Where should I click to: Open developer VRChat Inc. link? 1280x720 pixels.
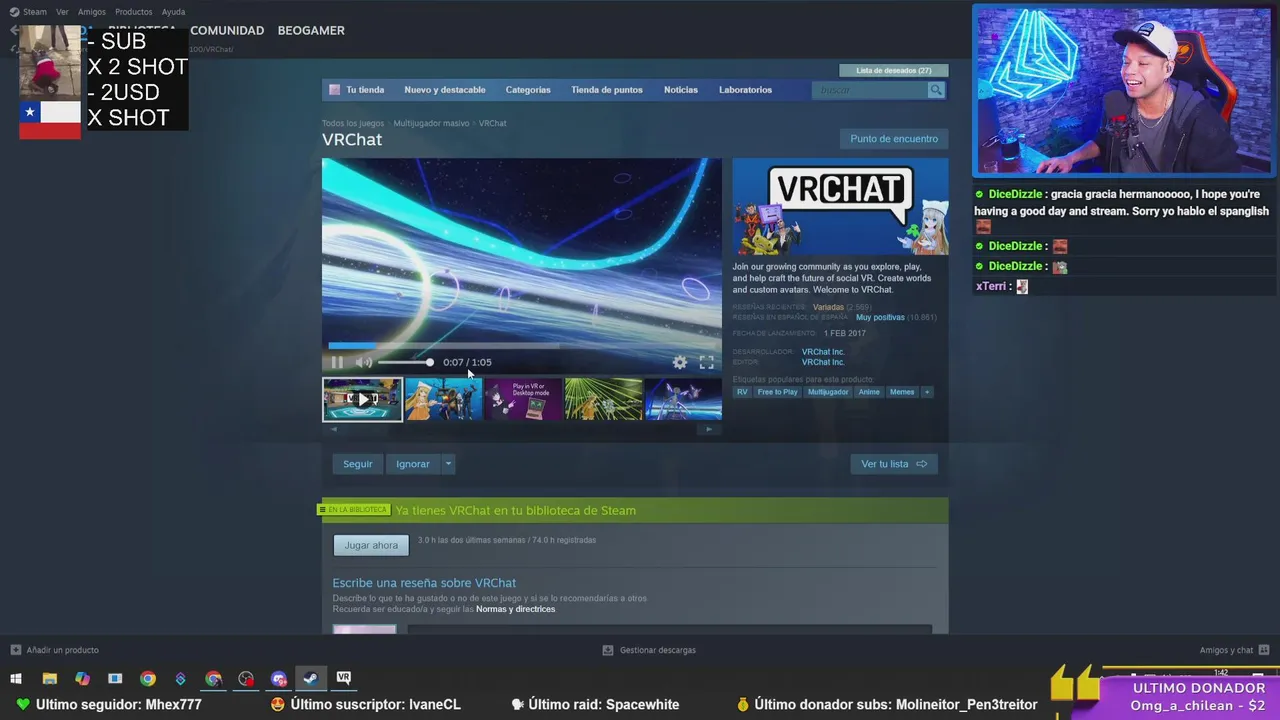(x=823, y=352)
